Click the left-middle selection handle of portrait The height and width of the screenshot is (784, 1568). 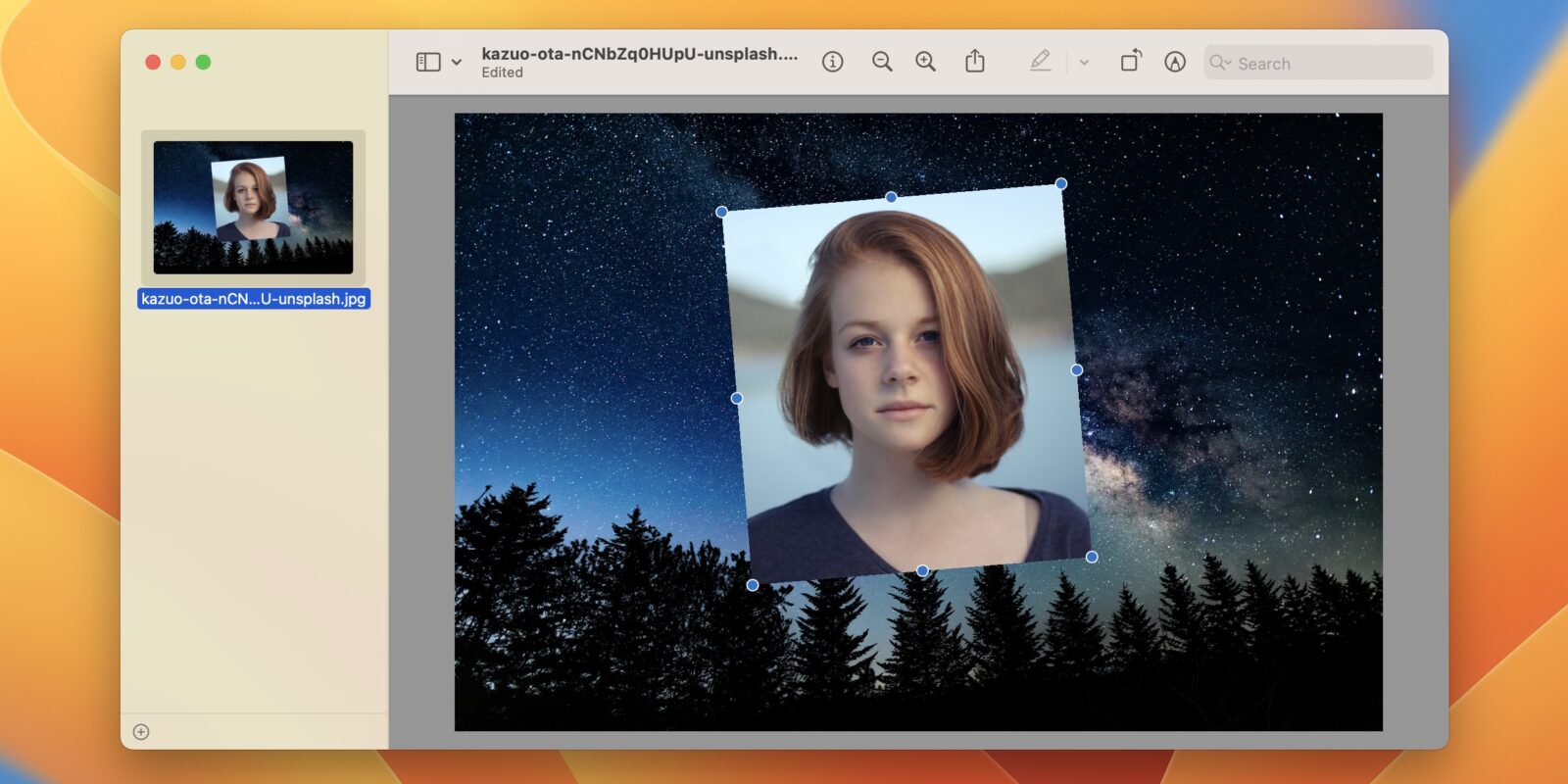(x=737, y=398)
